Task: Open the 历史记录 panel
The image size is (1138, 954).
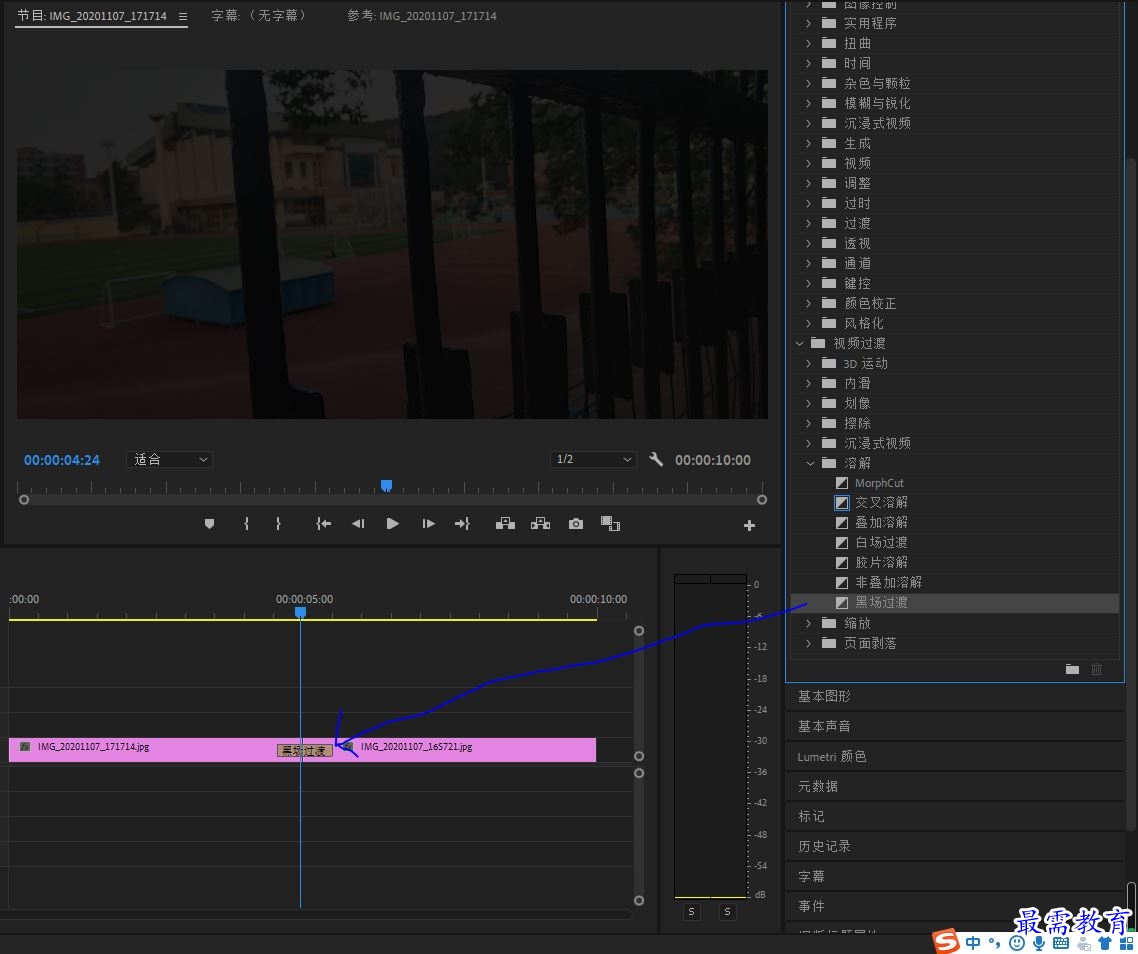Action: pos(824,846)
